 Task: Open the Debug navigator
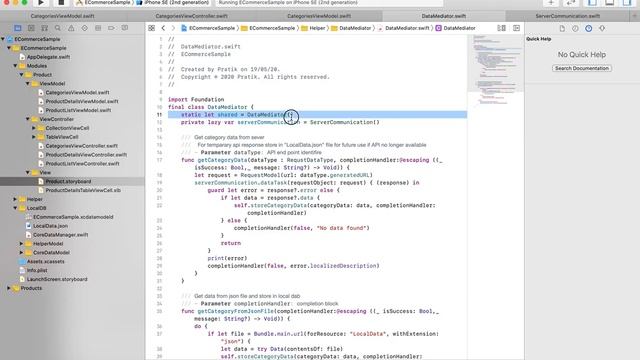click(98, 28)
